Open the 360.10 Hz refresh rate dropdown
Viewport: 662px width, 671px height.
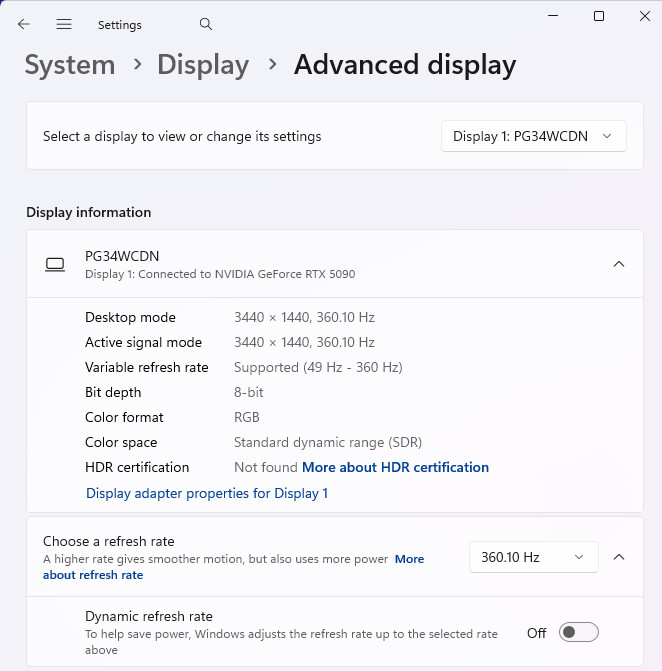coord(533,557)
